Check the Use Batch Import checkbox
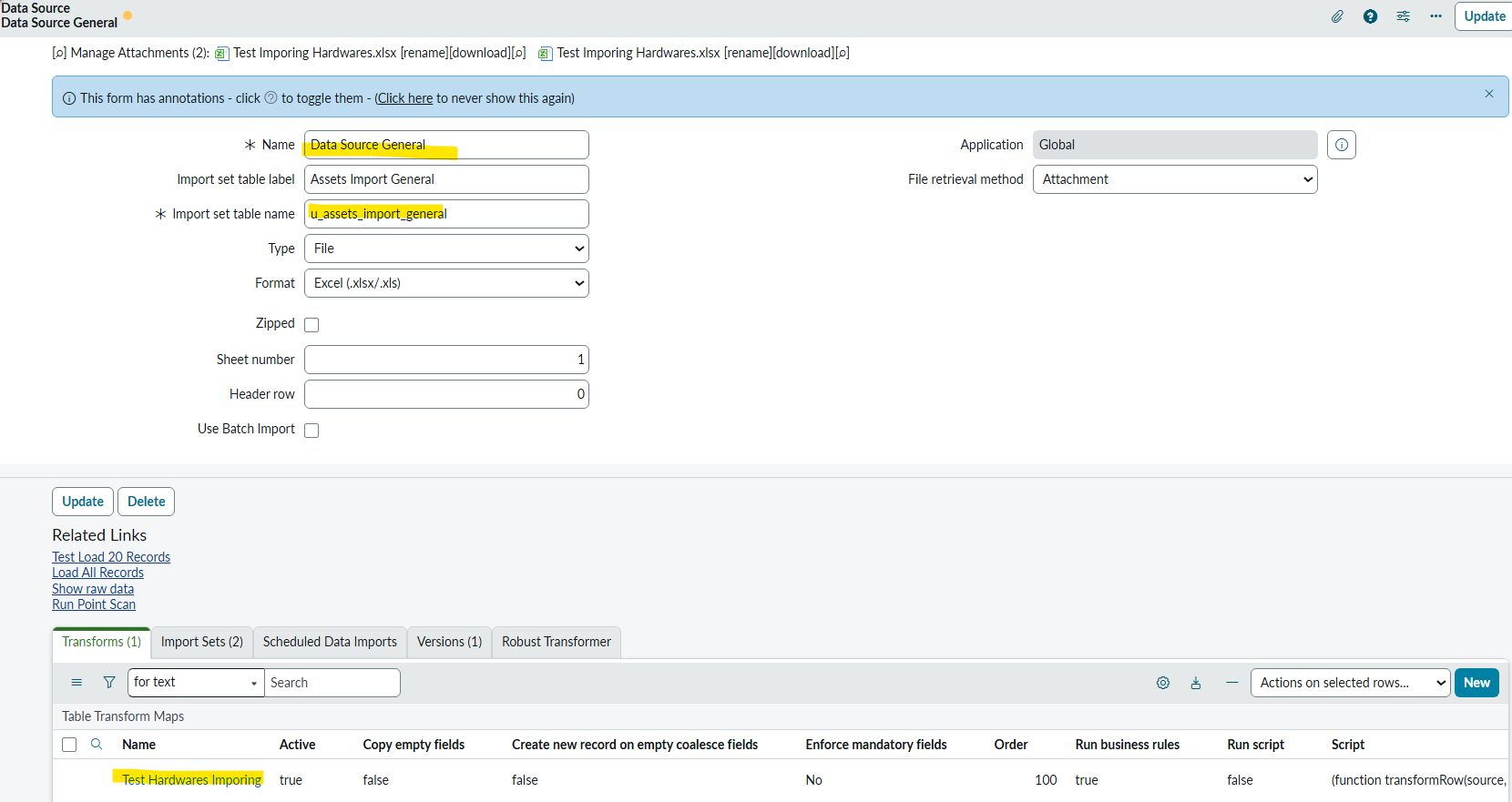The width and height of the screenshot is (1512, 802). click(312, 431)
